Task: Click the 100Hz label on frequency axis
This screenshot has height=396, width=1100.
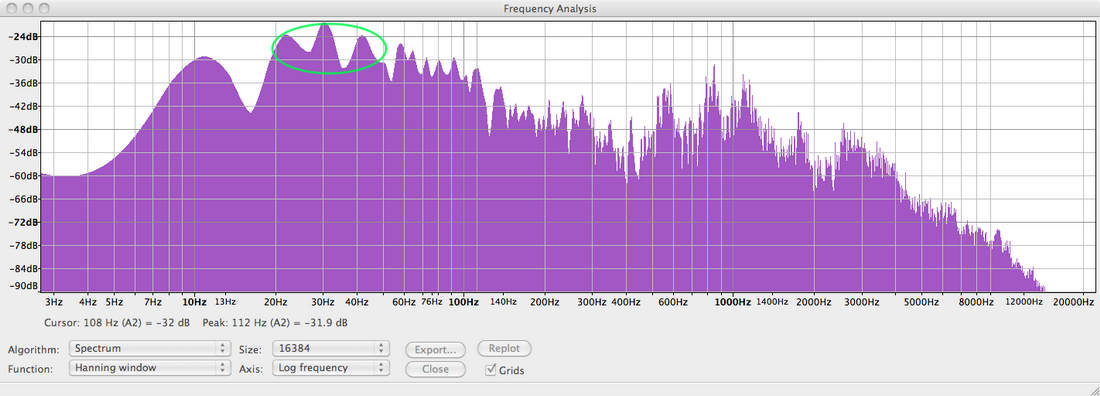Action: [464, 302]
